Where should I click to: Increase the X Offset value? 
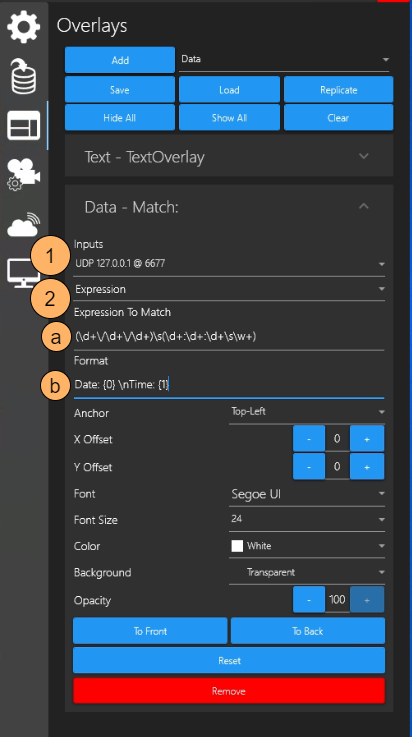tap(367, 439)
